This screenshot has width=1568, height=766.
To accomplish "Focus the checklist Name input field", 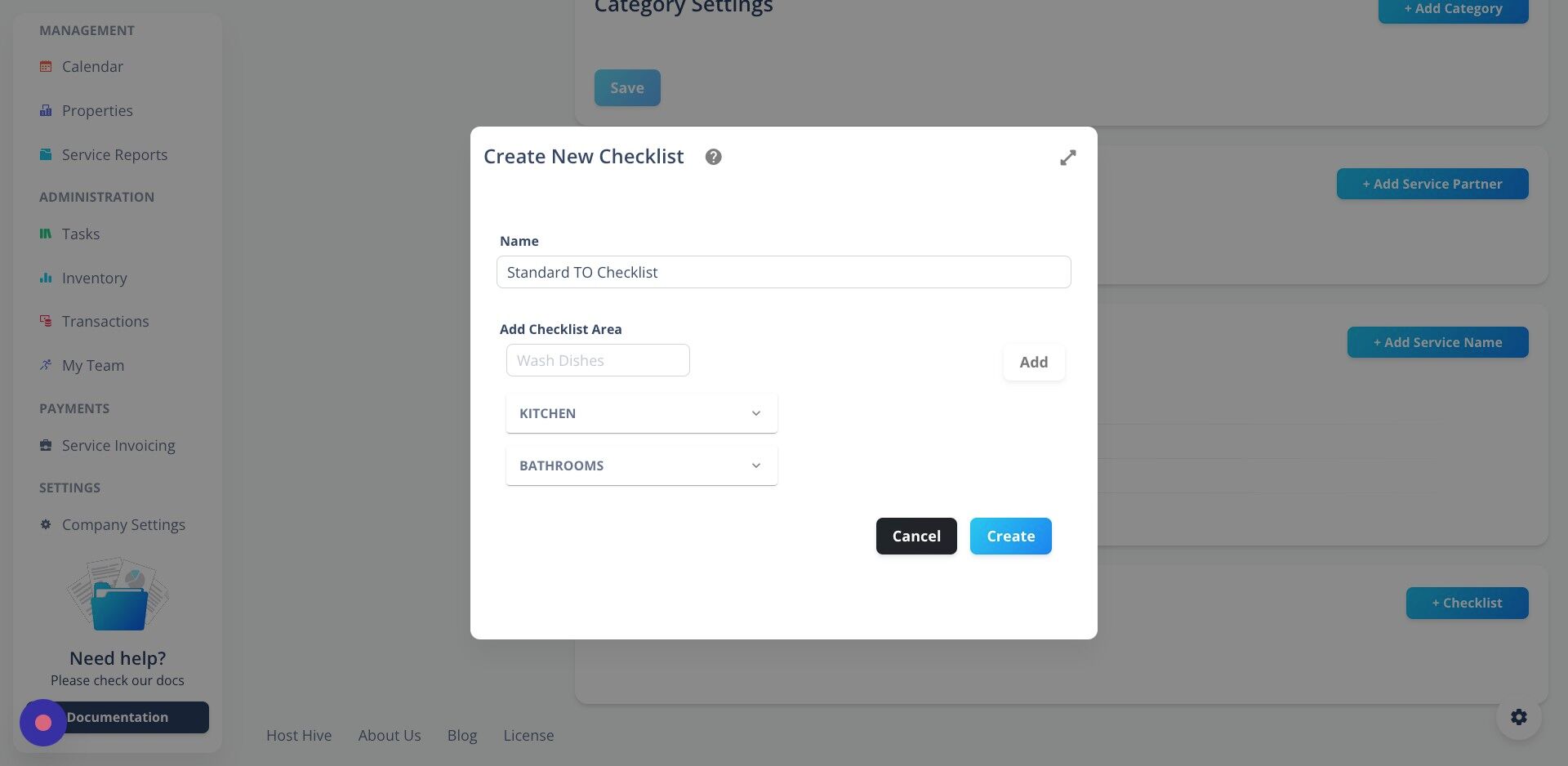I will 783,272.
